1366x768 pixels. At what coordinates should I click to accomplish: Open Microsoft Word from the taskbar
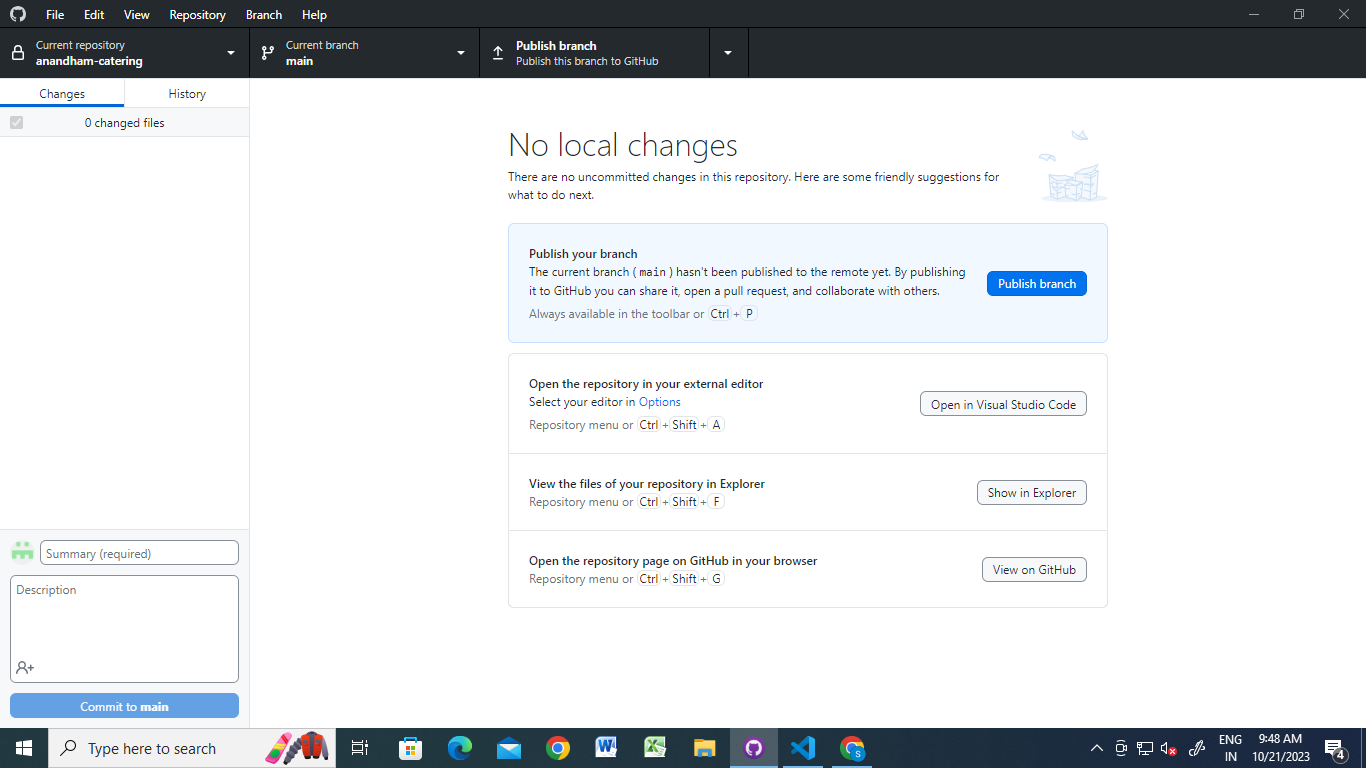(606, 748)
